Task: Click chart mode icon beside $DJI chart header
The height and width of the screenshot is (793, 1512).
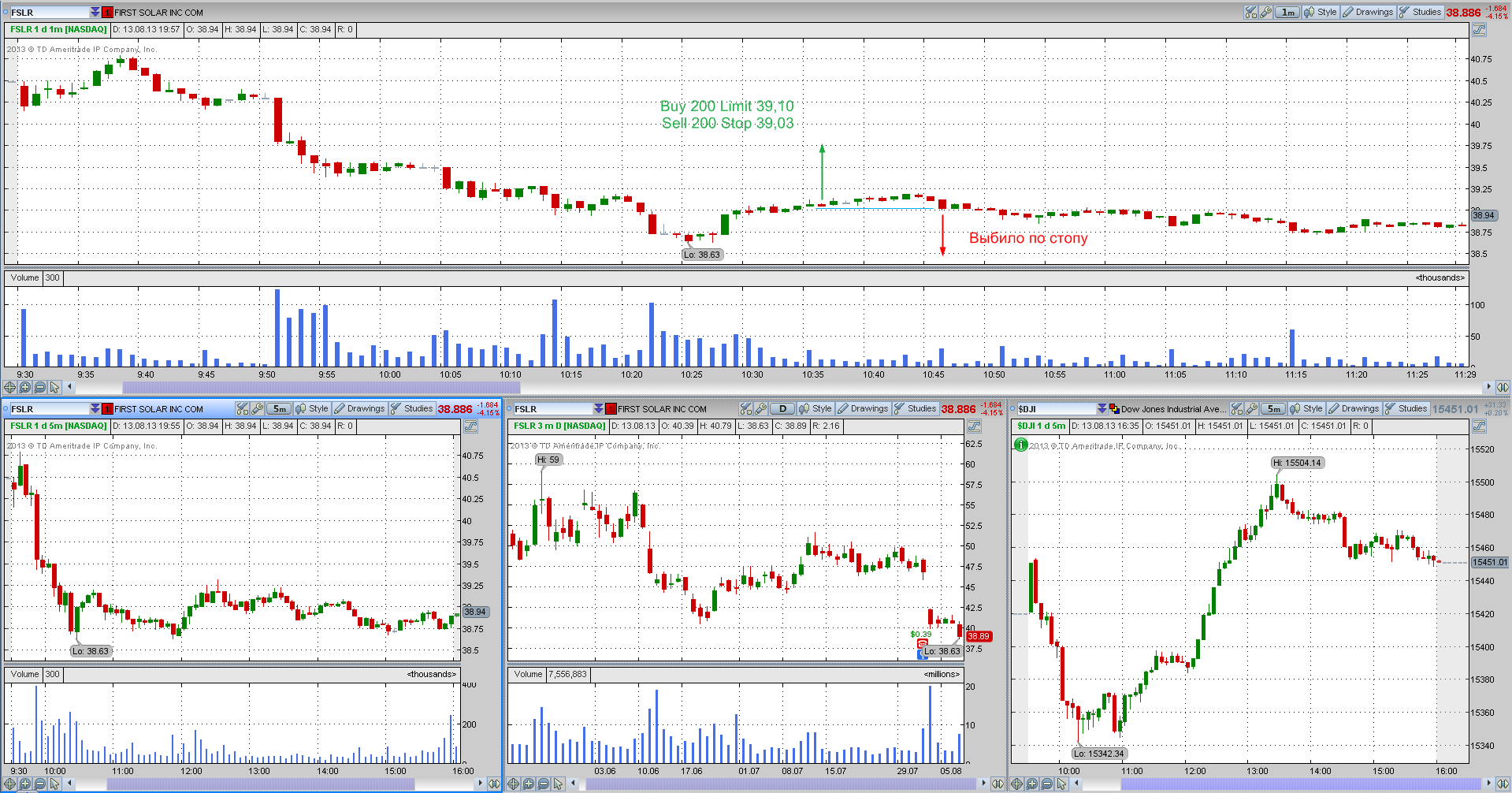Action: tap(1480, 426)
